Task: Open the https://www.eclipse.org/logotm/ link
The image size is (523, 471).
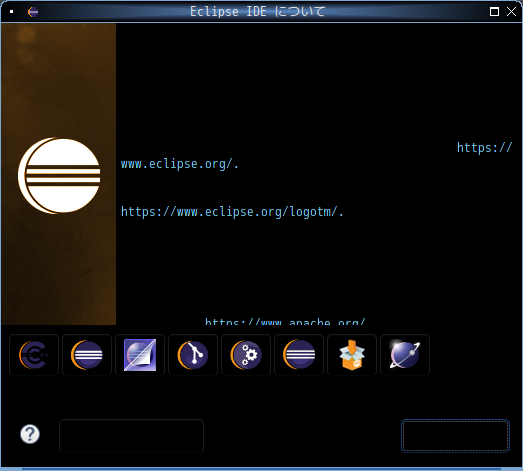Action: [232, 212]
